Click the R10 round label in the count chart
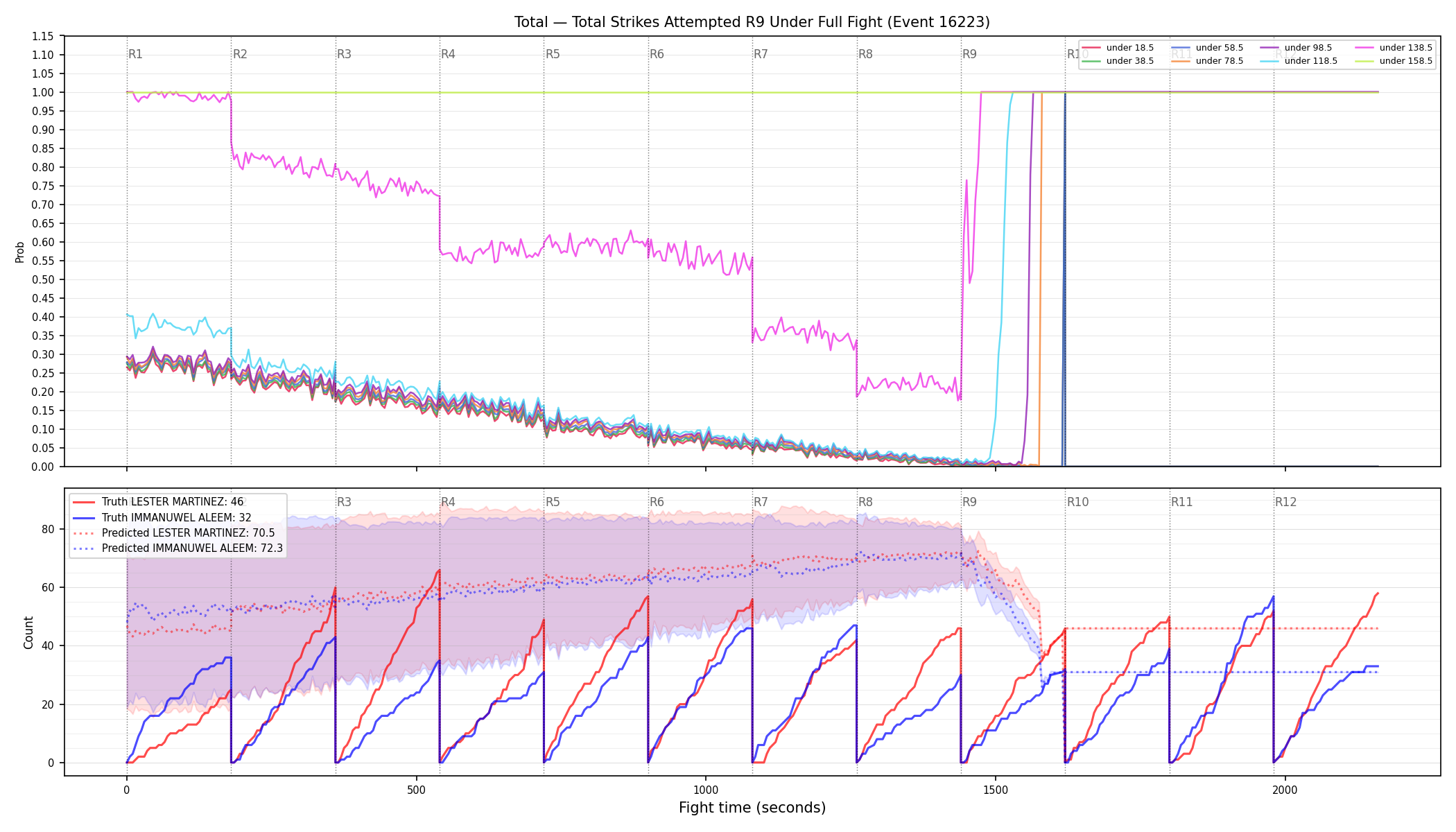 pos(1078,502)
